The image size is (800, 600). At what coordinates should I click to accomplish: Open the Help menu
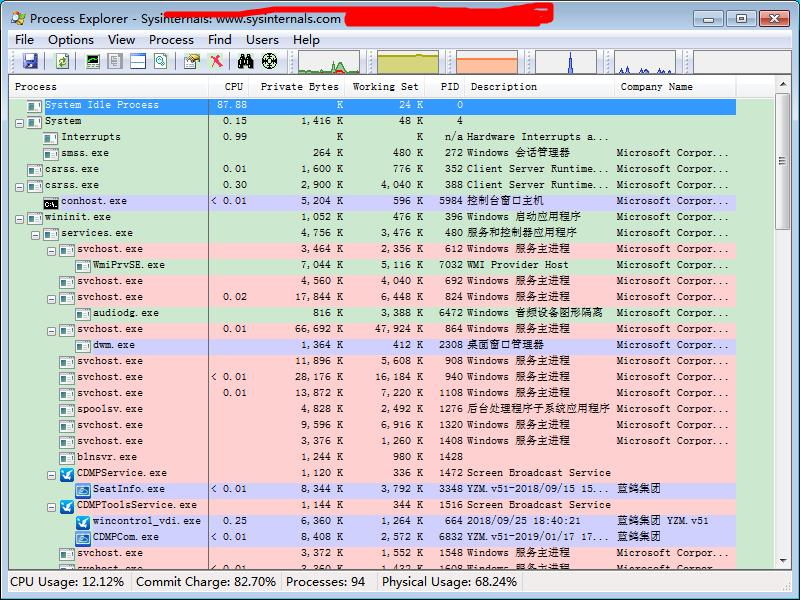306,40
